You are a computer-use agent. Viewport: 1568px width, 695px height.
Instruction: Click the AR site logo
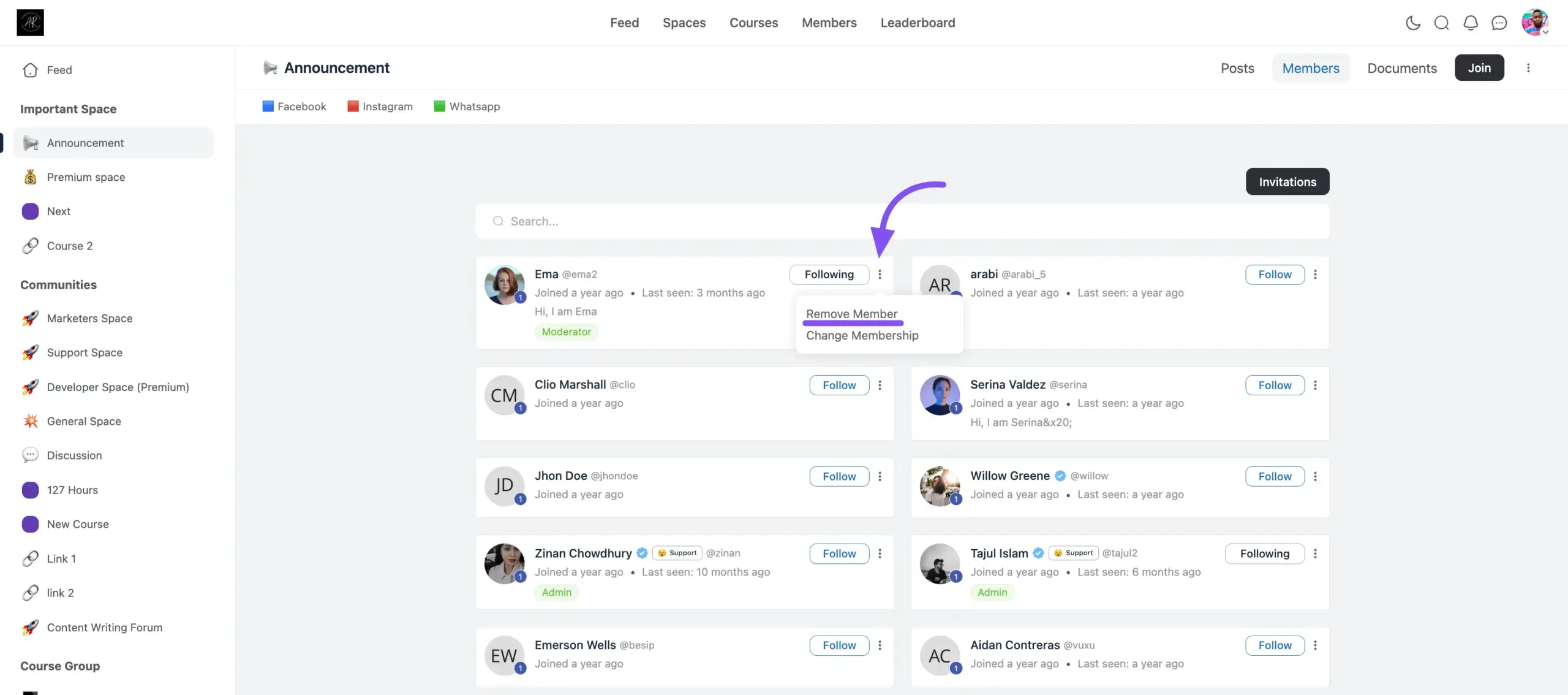(x=30, y=23)
